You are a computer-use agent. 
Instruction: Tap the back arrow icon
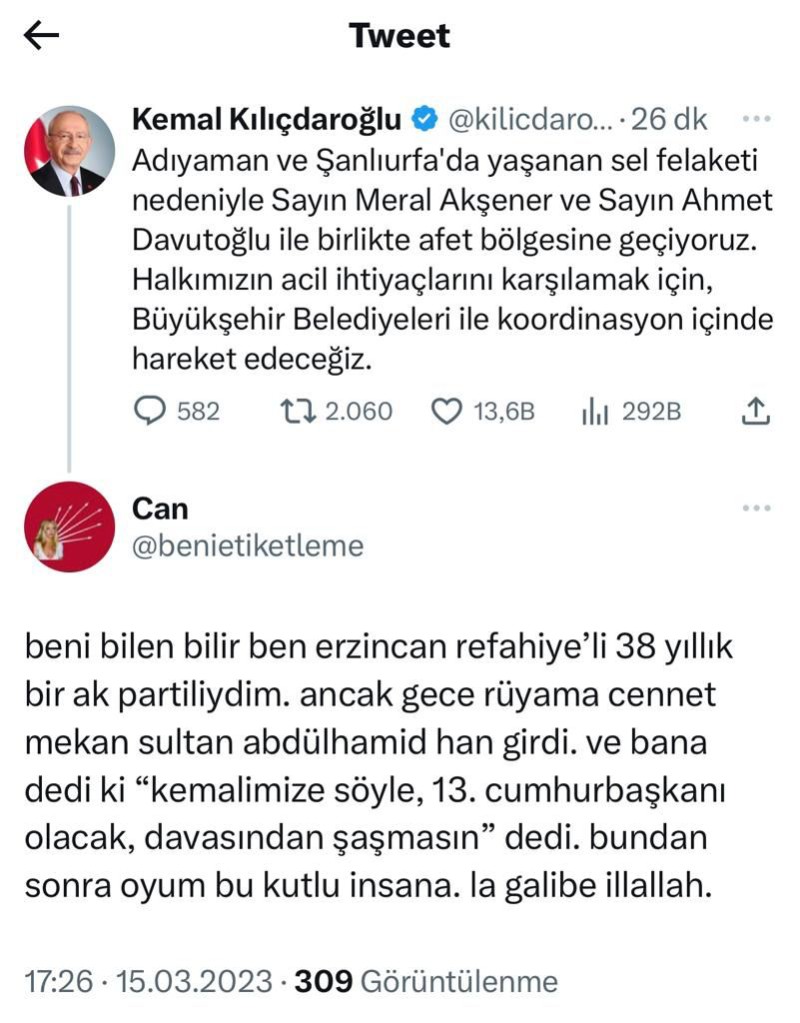[41, 37]
